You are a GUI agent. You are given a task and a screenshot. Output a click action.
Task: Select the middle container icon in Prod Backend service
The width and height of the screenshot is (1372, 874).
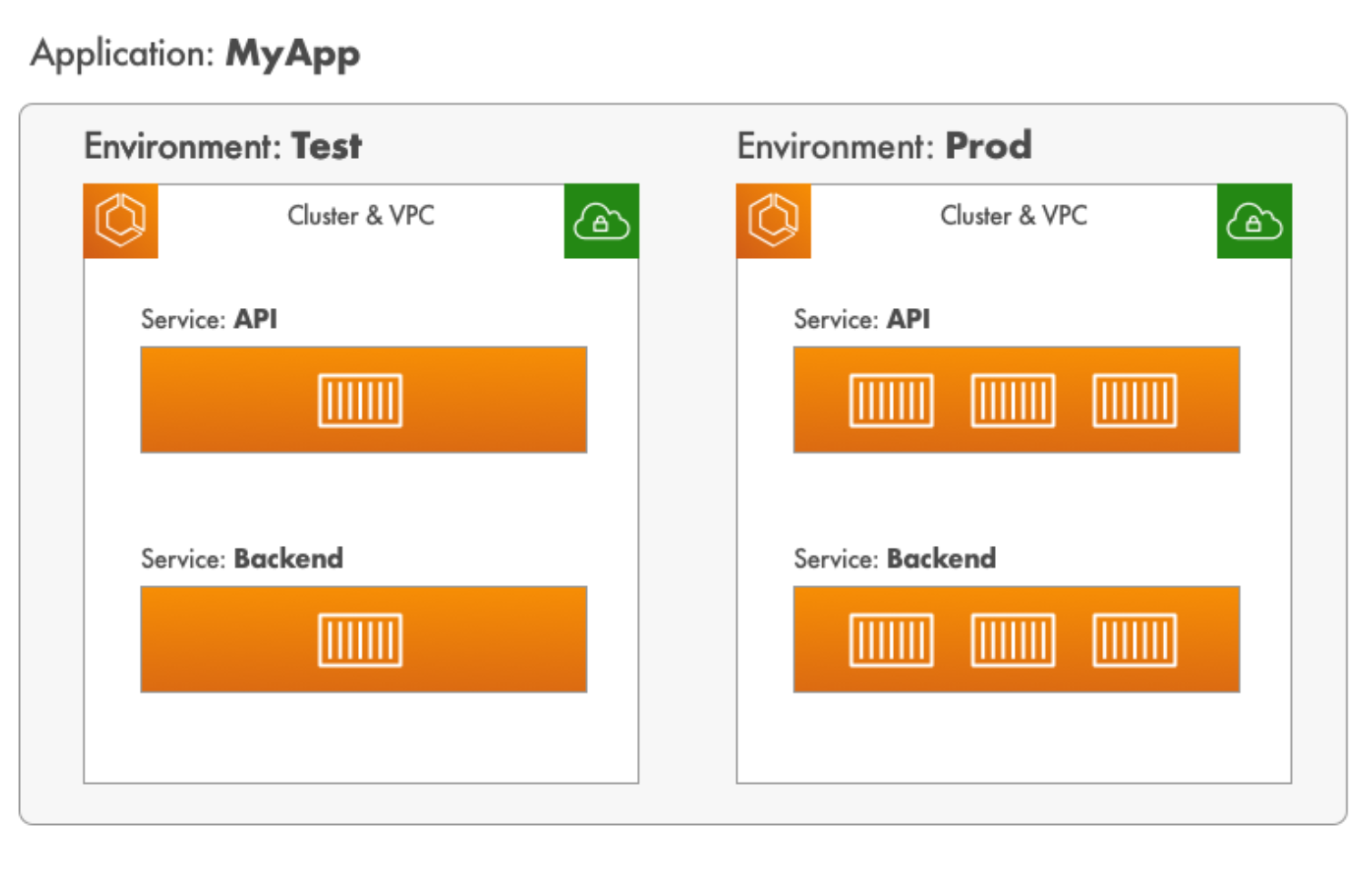point(1013,639)
